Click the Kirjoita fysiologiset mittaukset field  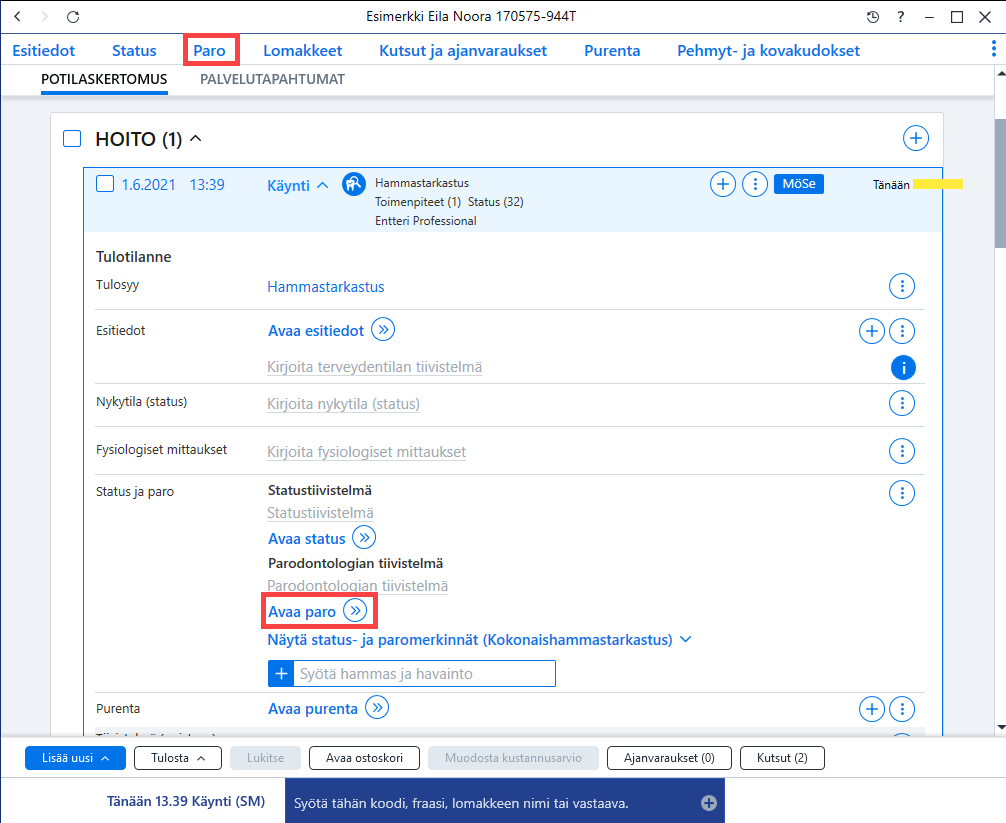[x=366, y=452]
